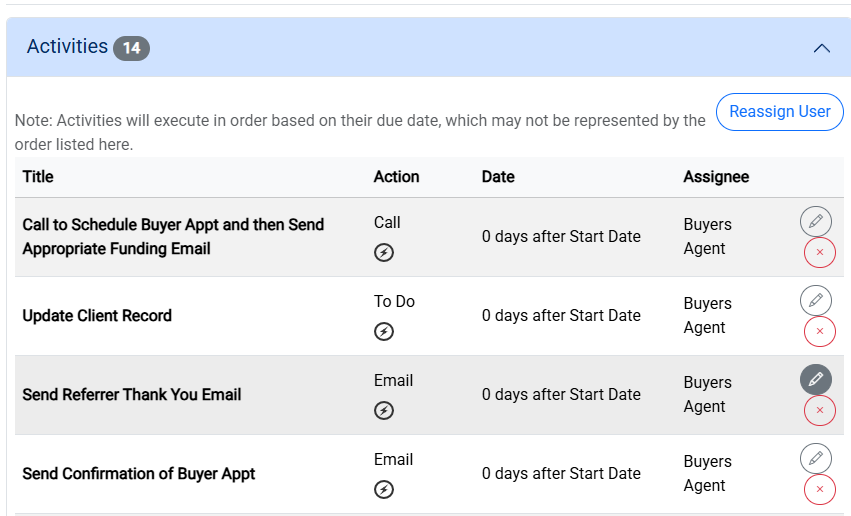
Task: Select Update Client Record activity title
Action: (x=97, y=316)
